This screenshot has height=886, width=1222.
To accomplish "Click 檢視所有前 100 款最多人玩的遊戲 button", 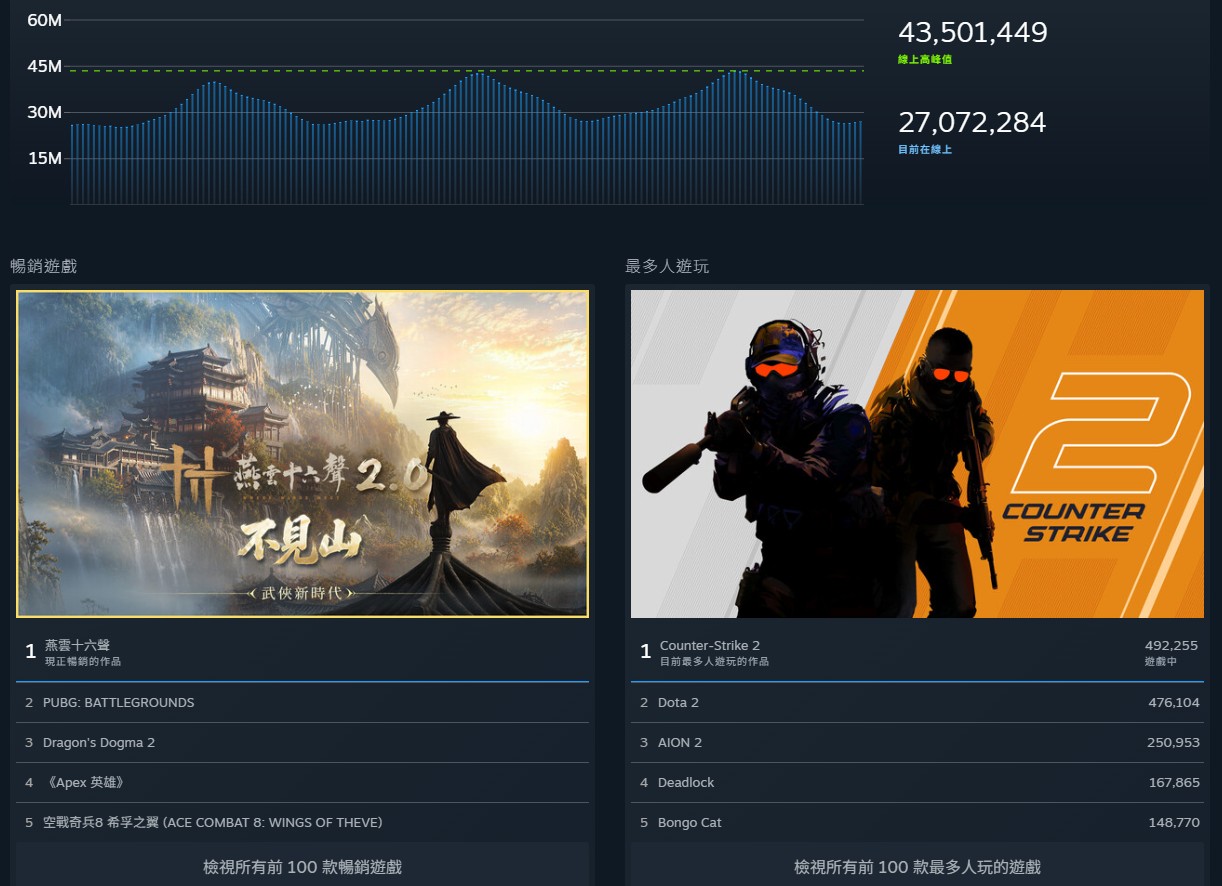I will 917,867.
